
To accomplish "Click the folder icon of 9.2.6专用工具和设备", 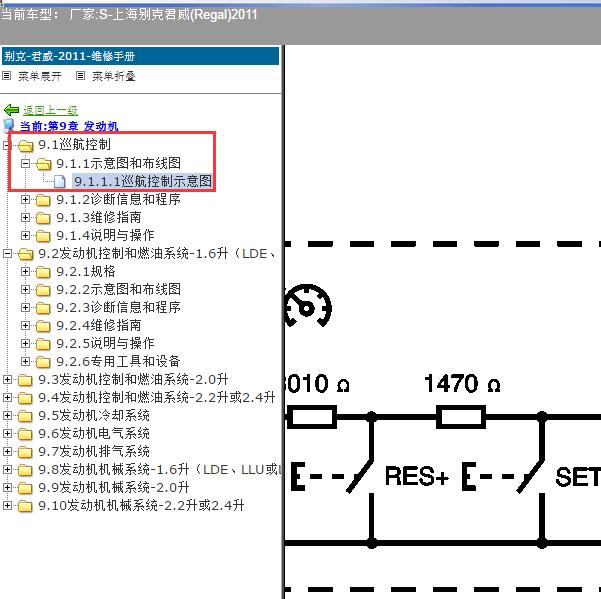I will (43, 361).
